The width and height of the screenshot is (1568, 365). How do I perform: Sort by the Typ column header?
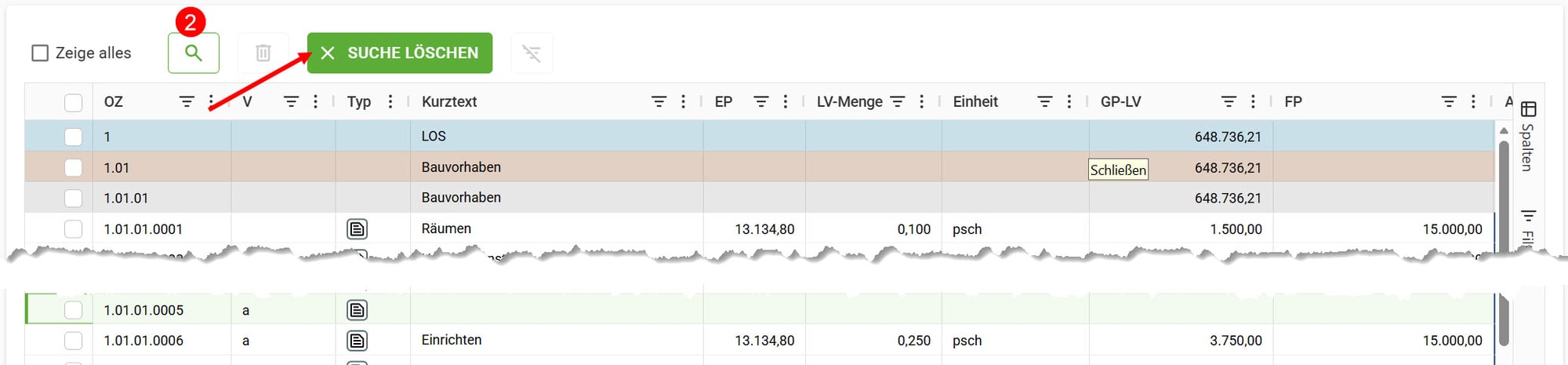[x=359, y=102]
